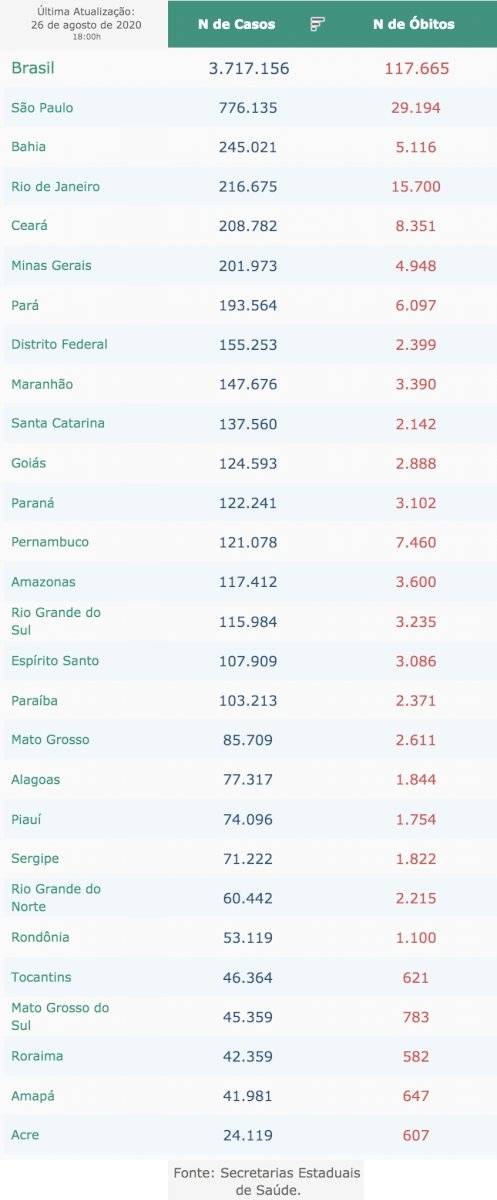Image resolution: width=497 pixels, height=1200 pixels.
Task: Select the Amazonas row label
Action: click(x=43, y=582)
